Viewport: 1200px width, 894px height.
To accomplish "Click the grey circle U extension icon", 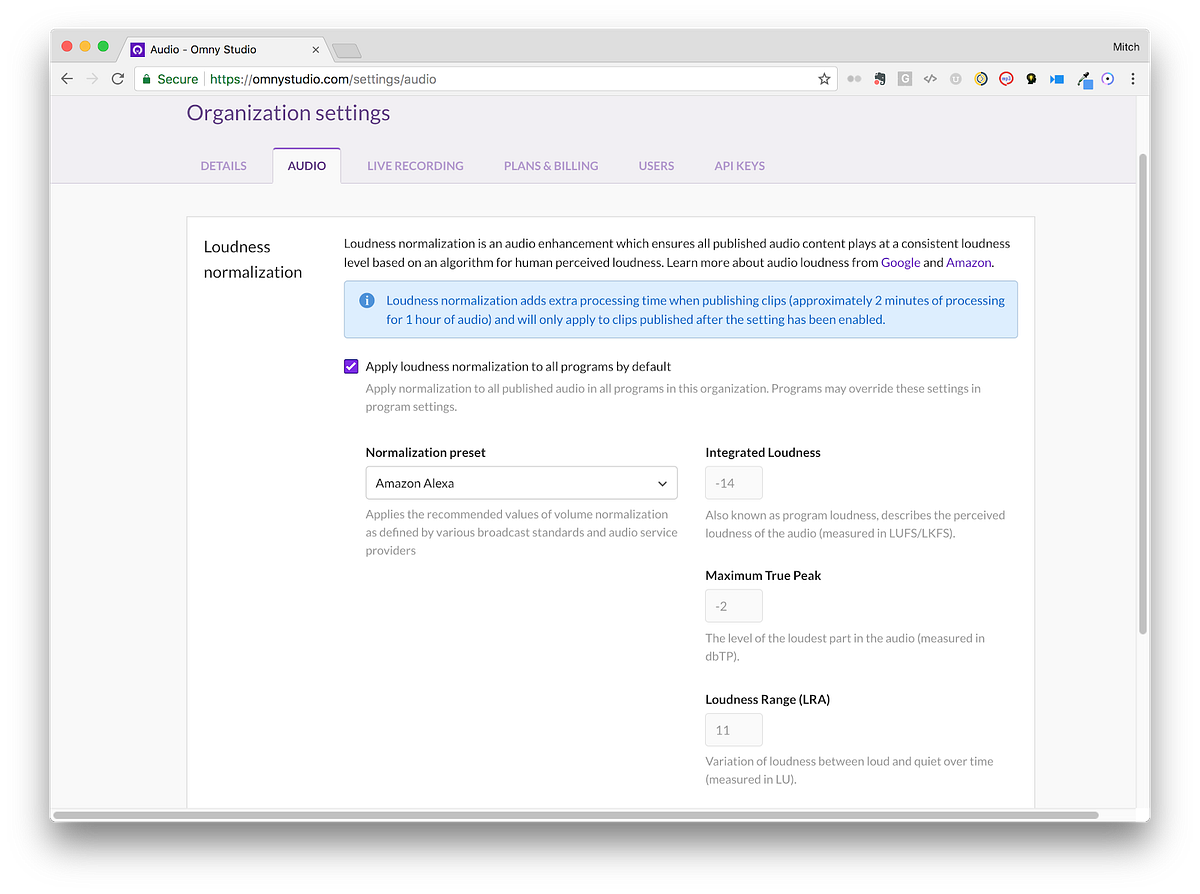I will pos(956,79).
